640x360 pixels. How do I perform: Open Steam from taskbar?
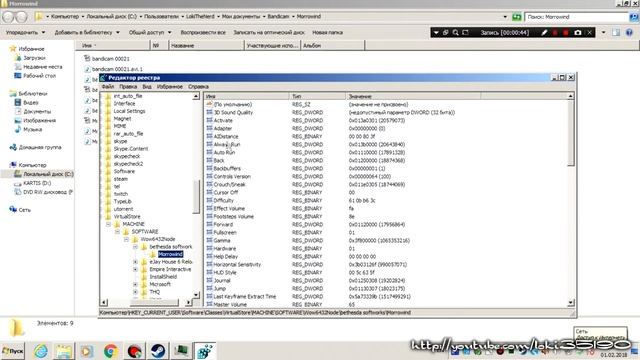click(158, 351)
